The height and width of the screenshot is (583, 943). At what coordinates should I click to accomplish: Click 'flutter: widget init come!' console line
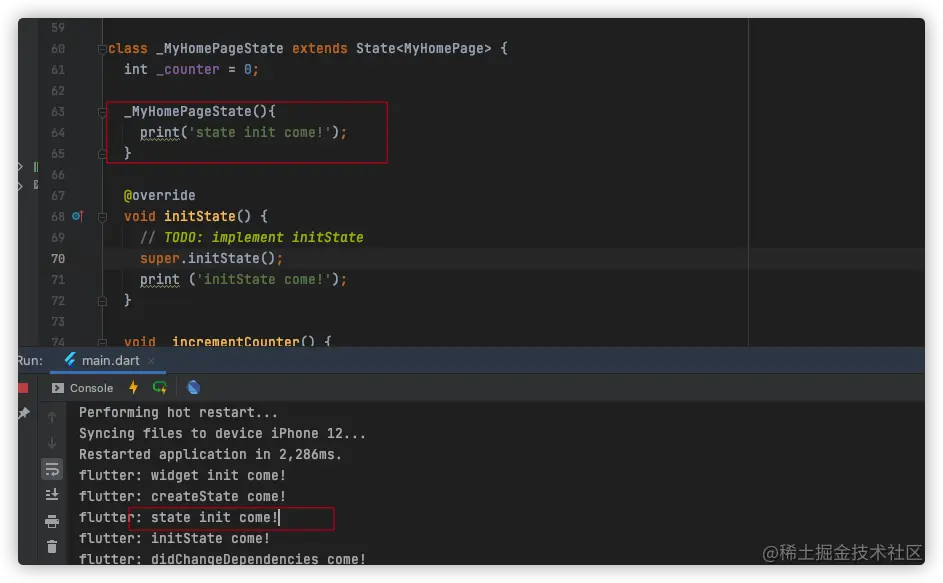[182, 476]
